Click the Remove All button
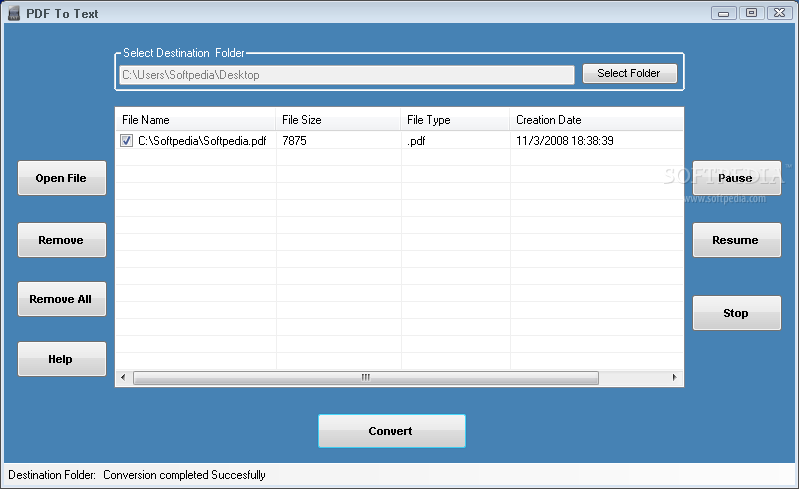The height and width of the screenshot is (489, 799). pyautogui.click(x=62, y=299)
